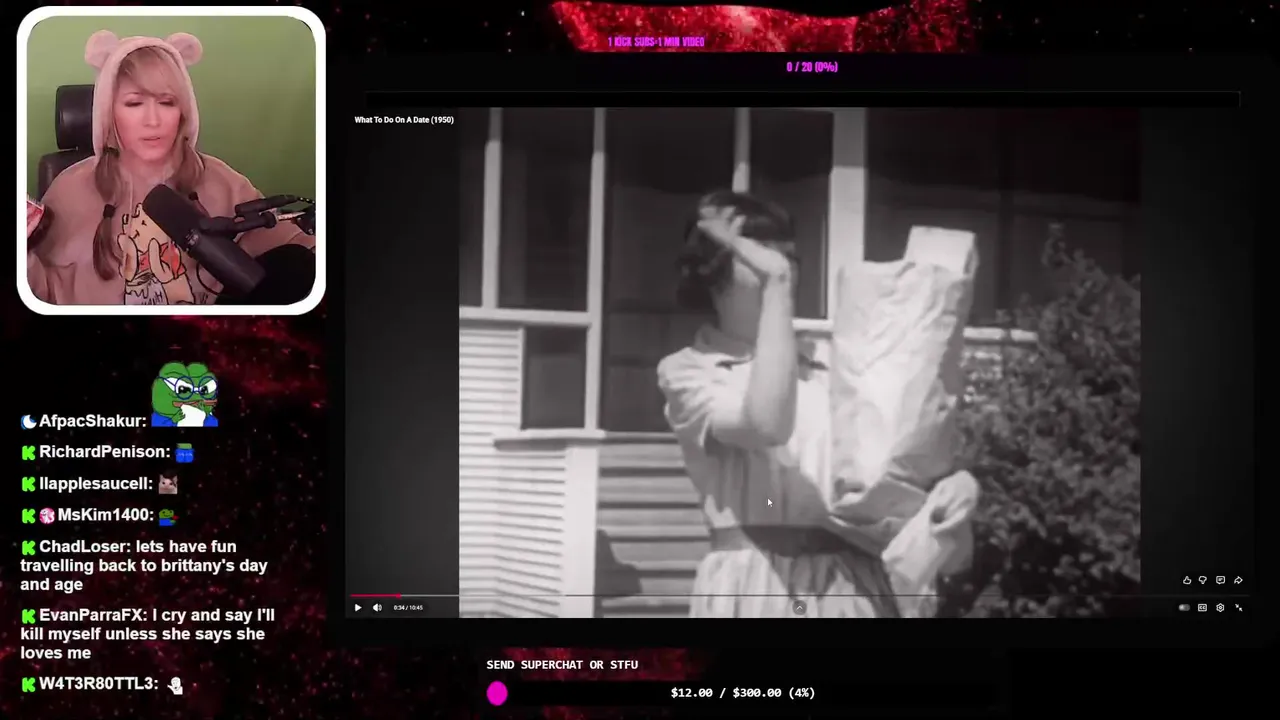The width and height of the screenshot is (1280, 720).
Task: Click the Pepe emote after MsKim1400
Action: click(167, 515)
